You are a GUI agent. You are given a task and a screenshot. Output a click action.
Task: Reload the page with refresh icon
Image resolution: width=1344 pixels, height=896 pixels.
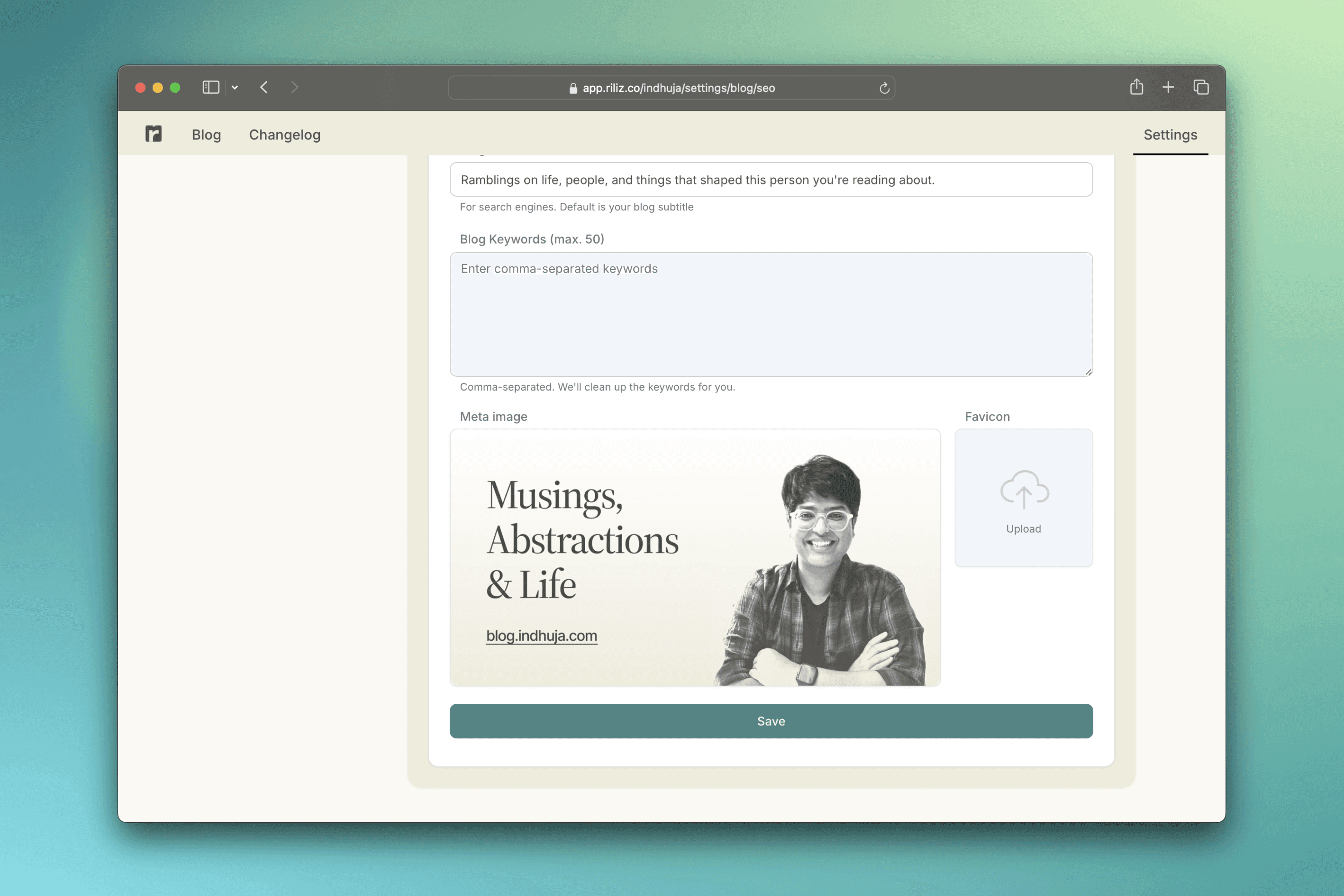(x=884, y=88)
